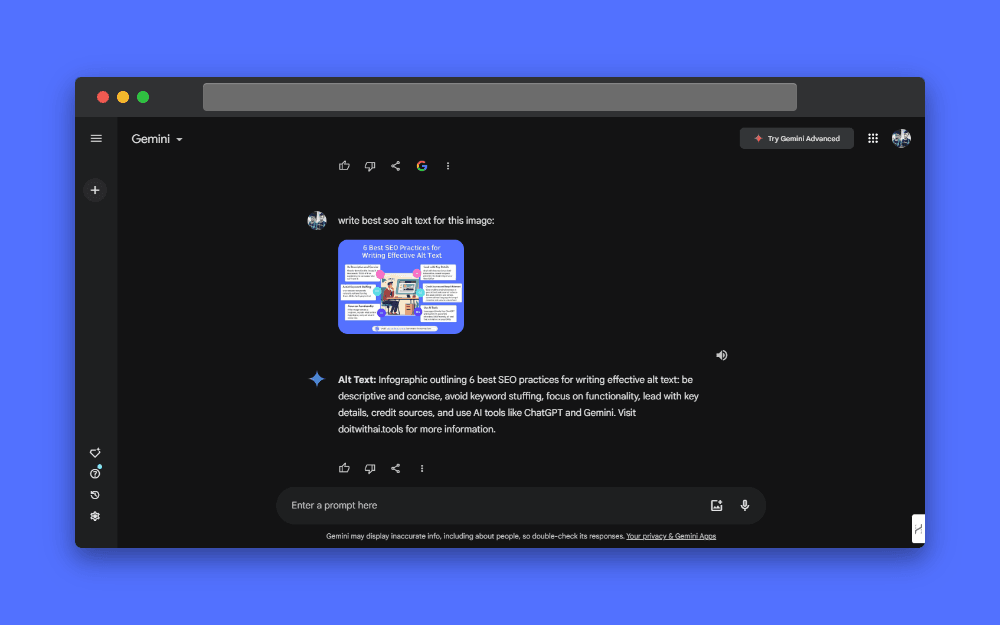The image size is (1000, 625).
Task: Start a new chat with plus button
Action: 95,190
